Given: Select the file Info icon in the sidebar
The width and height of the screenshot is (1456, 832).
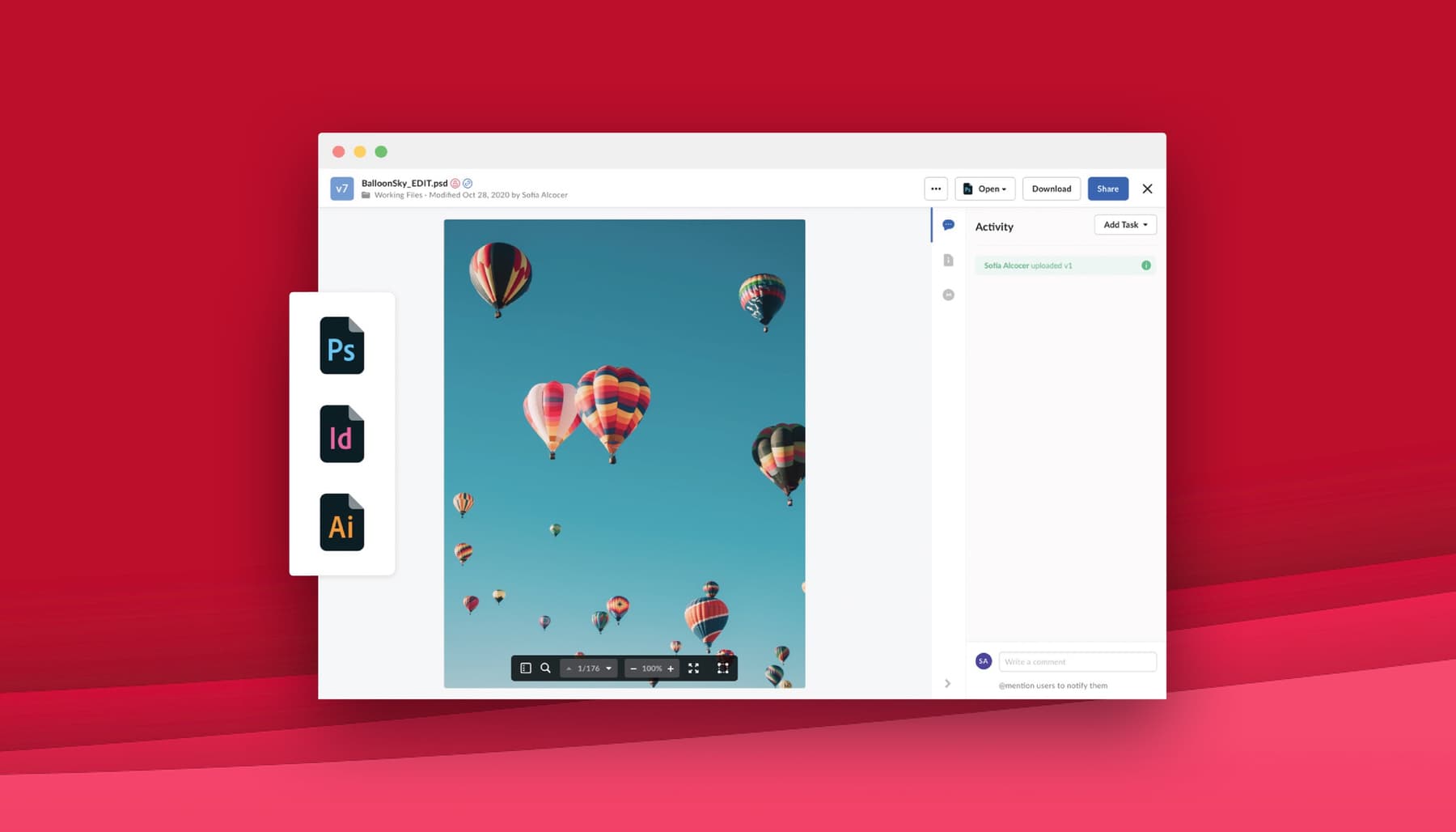Looking at the screenshot, I should point(947,260).
